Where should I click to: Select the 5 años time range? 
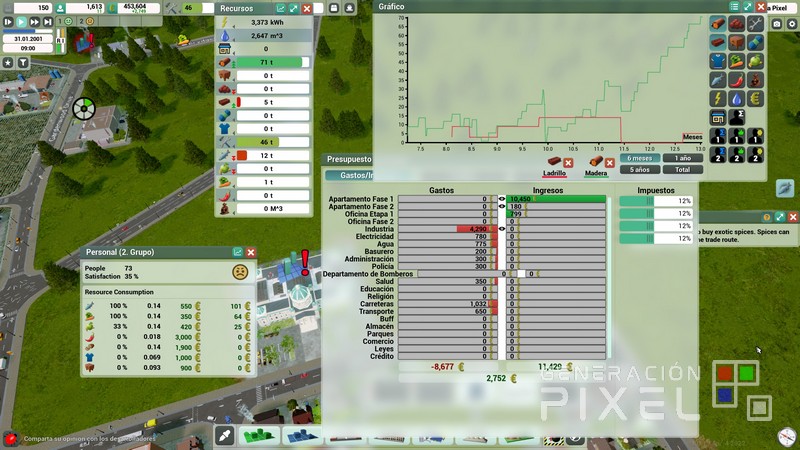click(640, 169)
